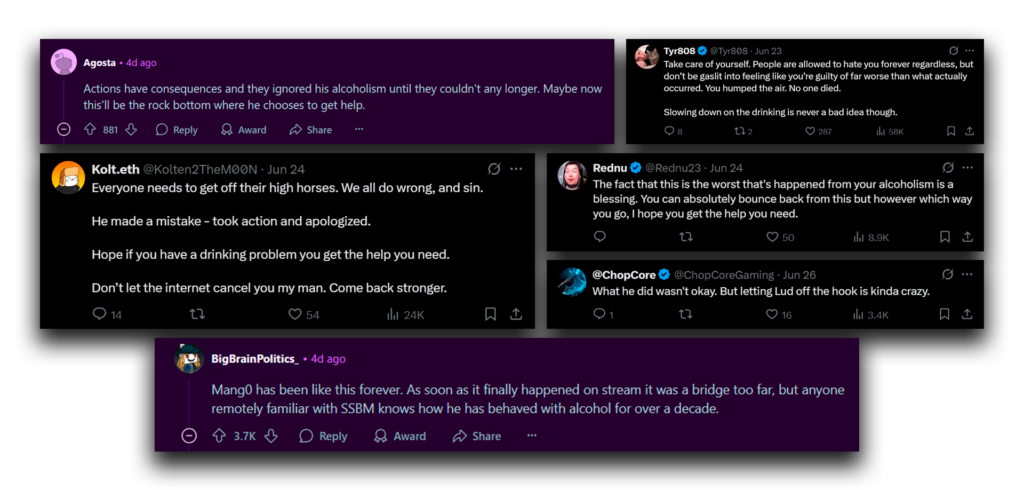
Task: Like the @ChopCore tweet
Action: (773, 314)
